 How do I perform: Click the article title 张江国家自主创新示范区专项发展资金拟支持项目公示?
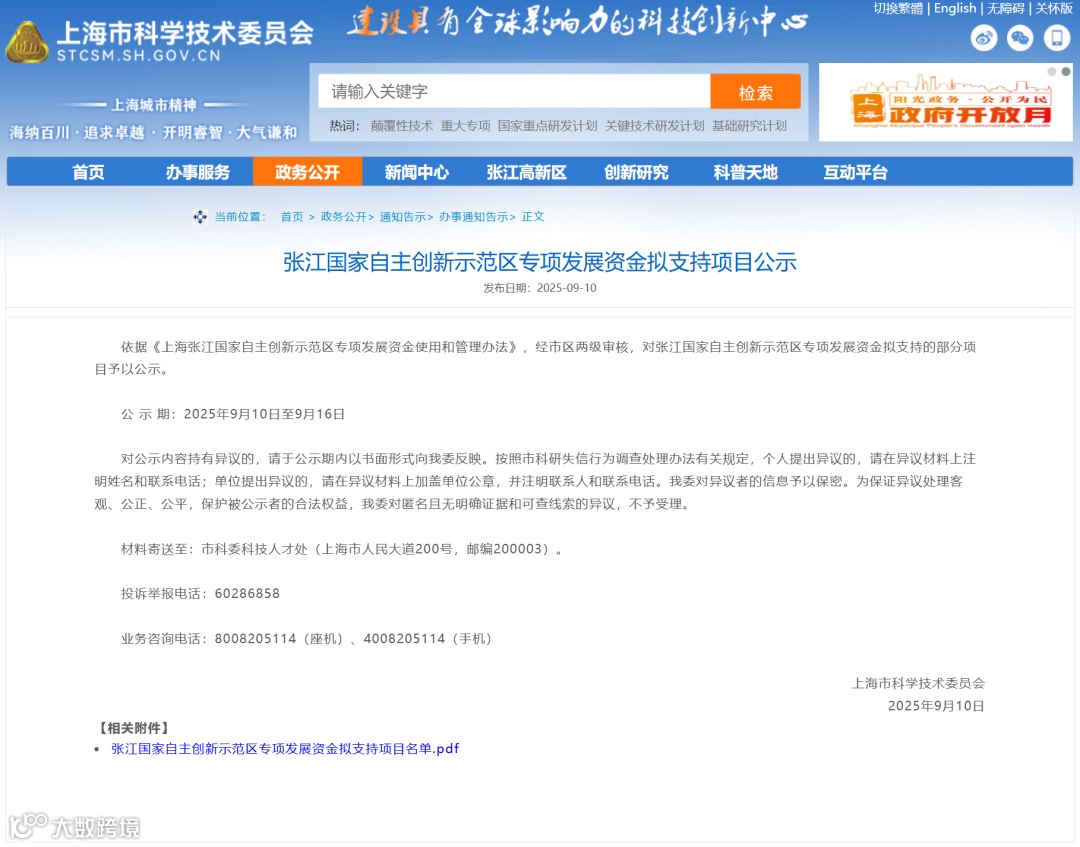540,262
